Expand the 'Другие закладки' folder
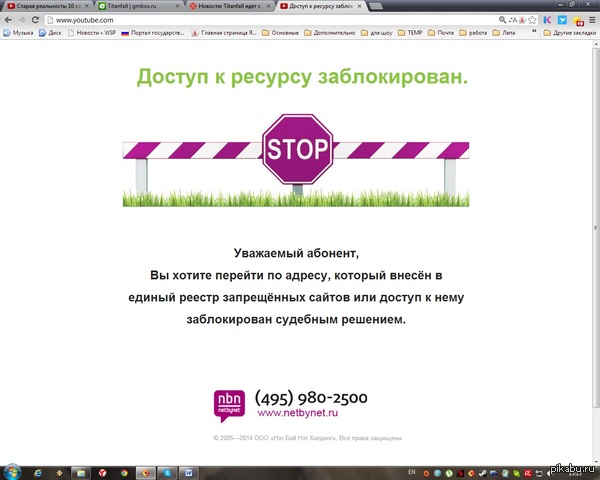Viewport: 600px width, 480px height. tap(570, 33)
